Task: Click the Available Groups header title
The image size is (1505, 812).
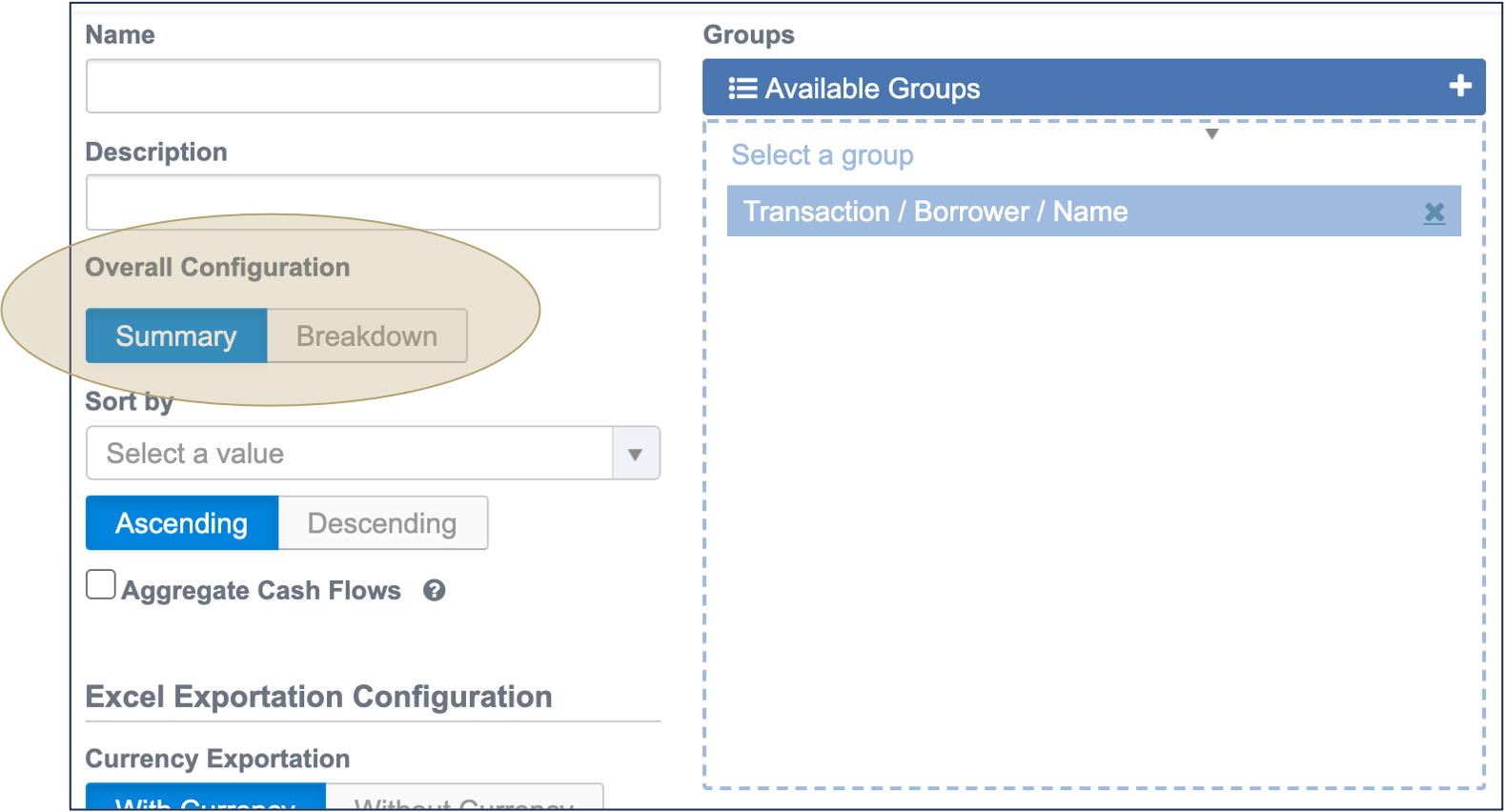Action: click(872, 89)
